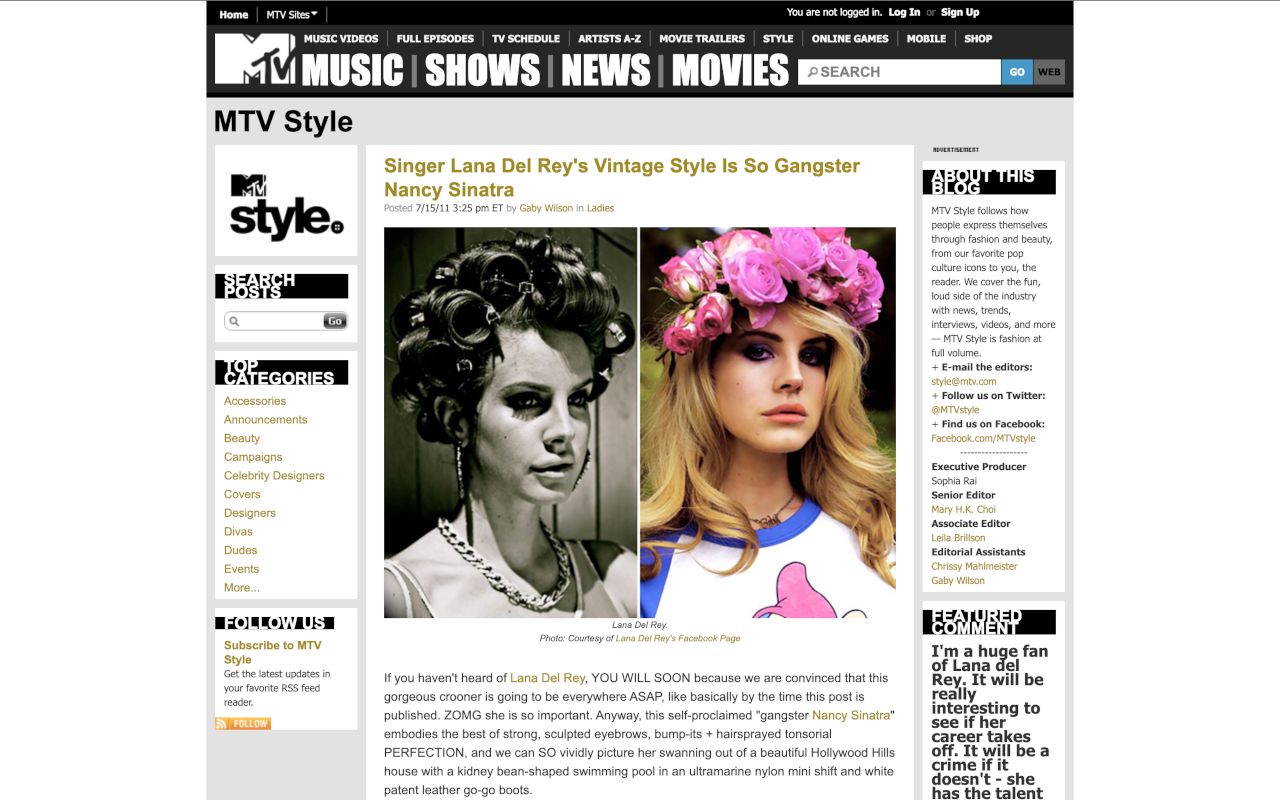This screenshot has width=1280, height=800.
Task: Click Lana Del Rey link in article body
Action: click(x=548, y=678)
